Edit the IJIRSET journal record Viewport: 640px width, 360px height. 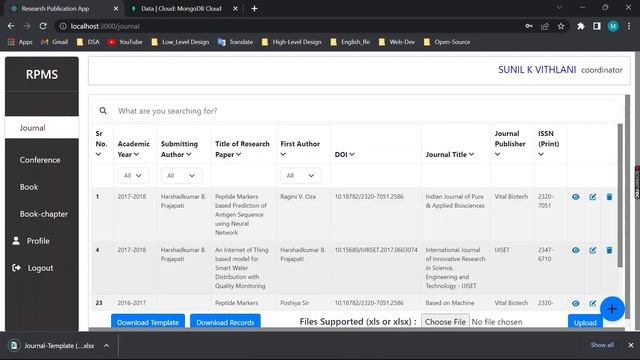(x=593, y=250)
